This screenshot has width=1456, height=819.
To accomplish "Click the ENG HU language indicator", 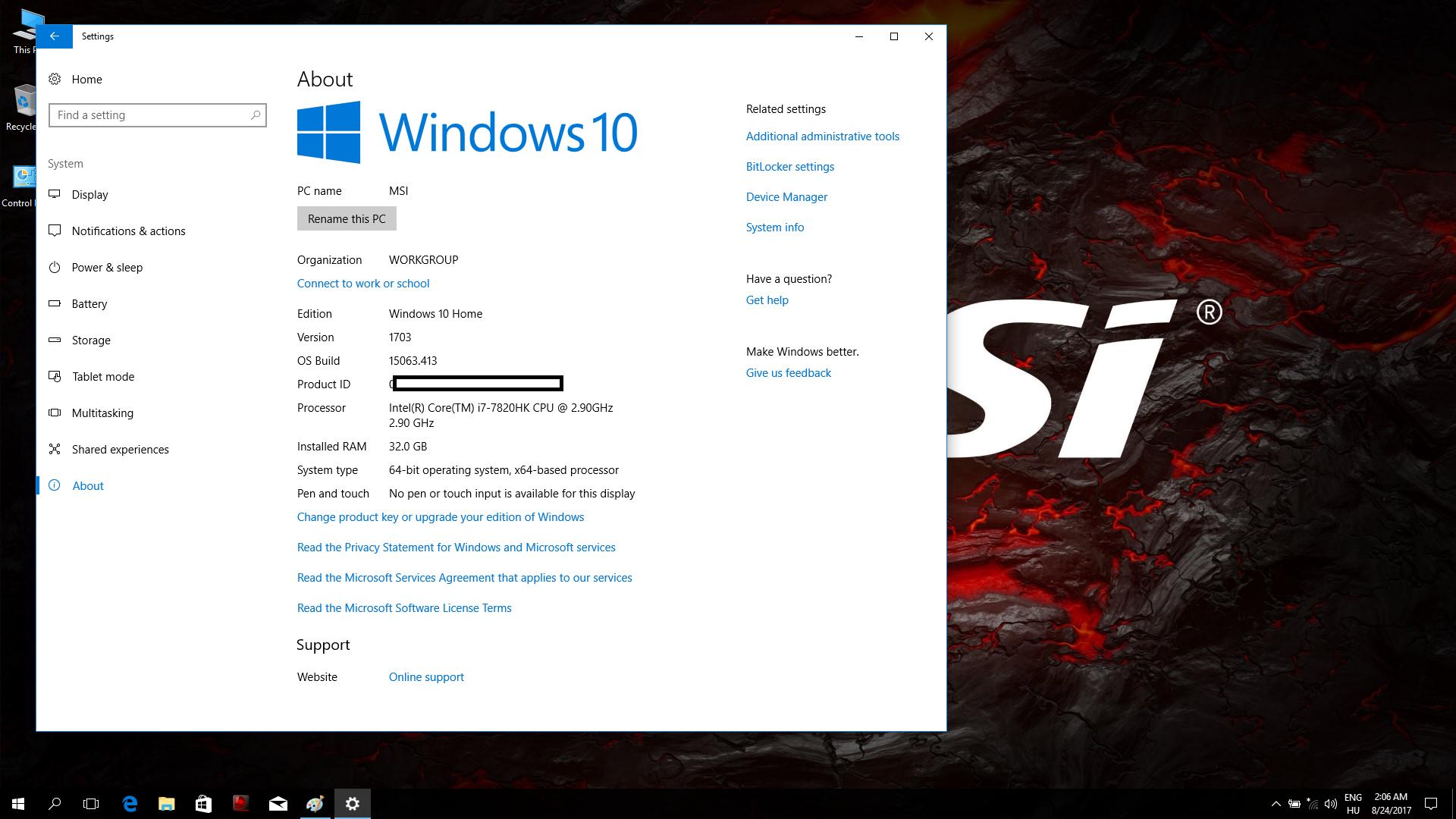I will pos(1353,804).
